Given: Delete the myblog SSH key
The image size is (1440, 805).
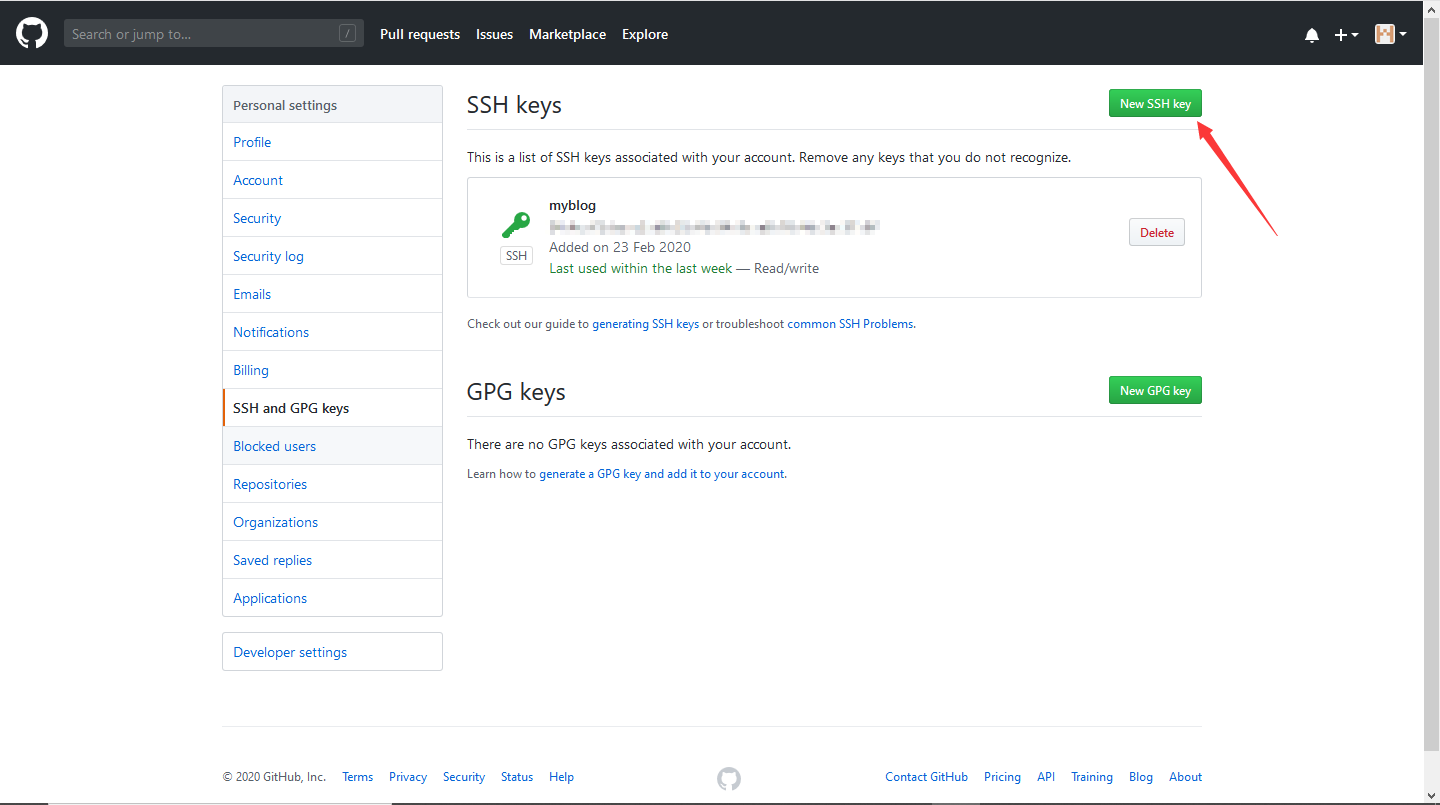Looking at the screenshot, I should pyautogui.click(x=1157, y=232).
